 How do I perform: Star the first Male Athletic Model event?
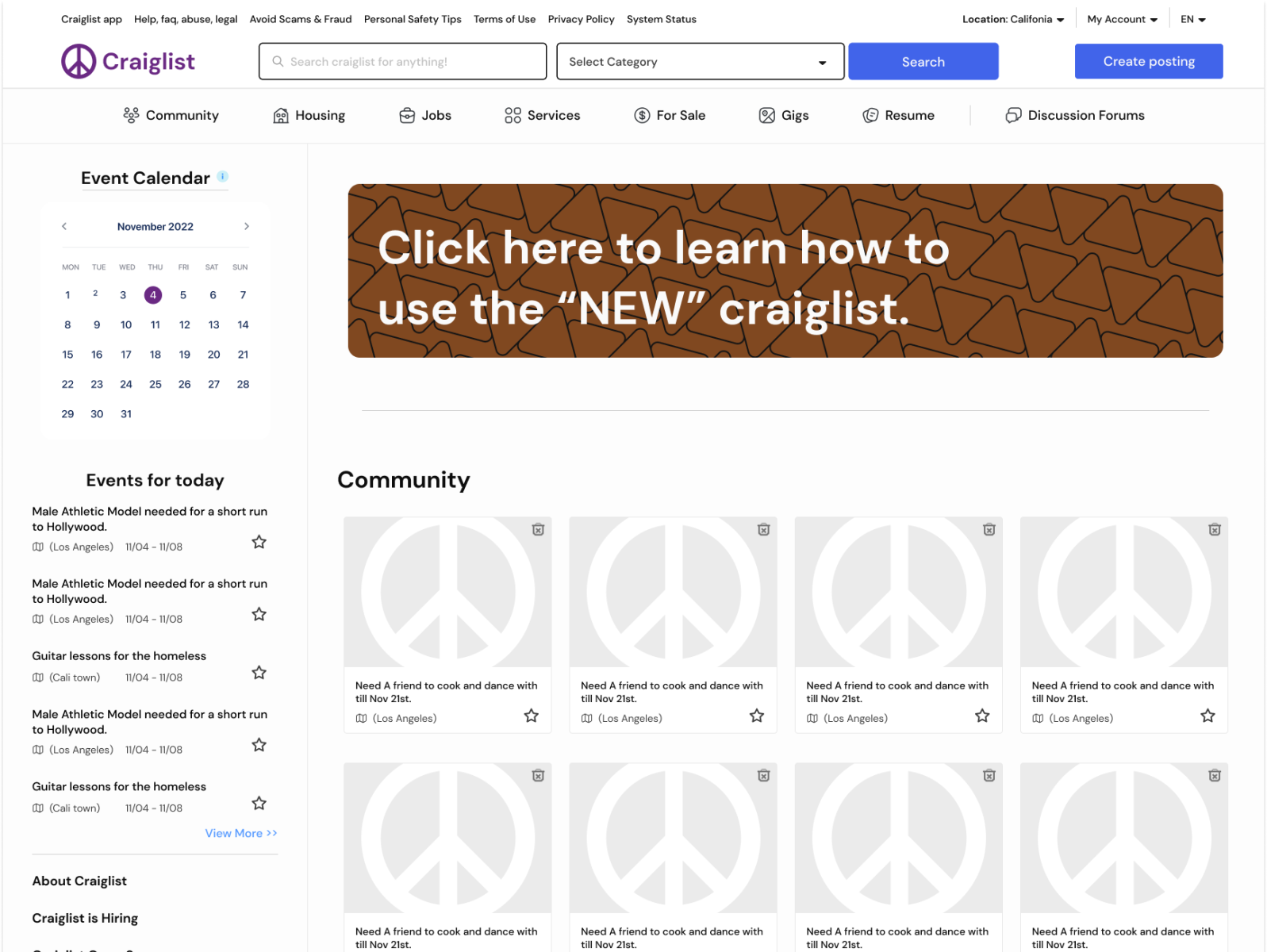pos(259,542)
